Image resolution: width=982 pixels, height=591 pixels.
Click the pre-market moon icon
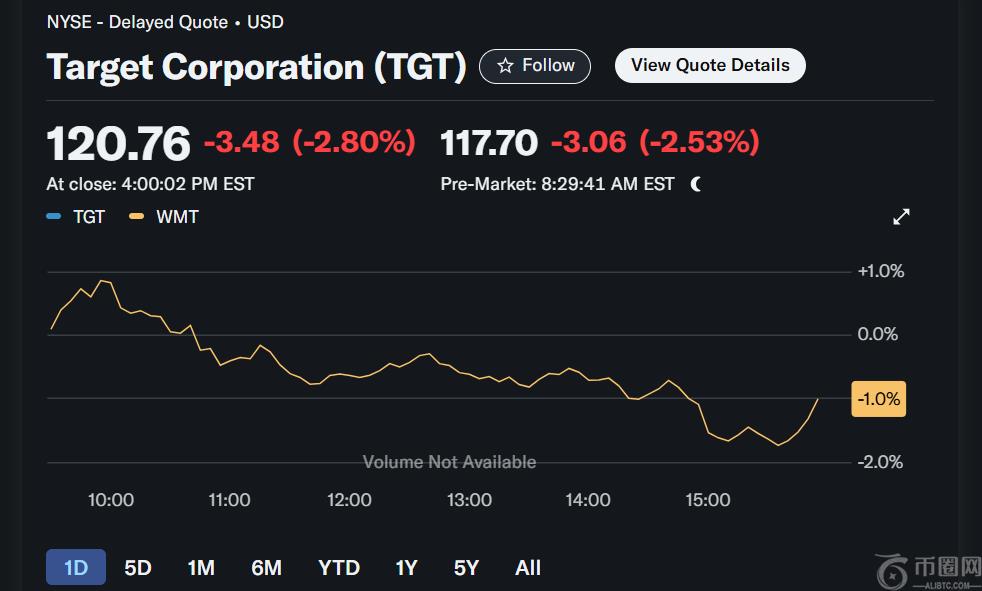coord(696,184)
